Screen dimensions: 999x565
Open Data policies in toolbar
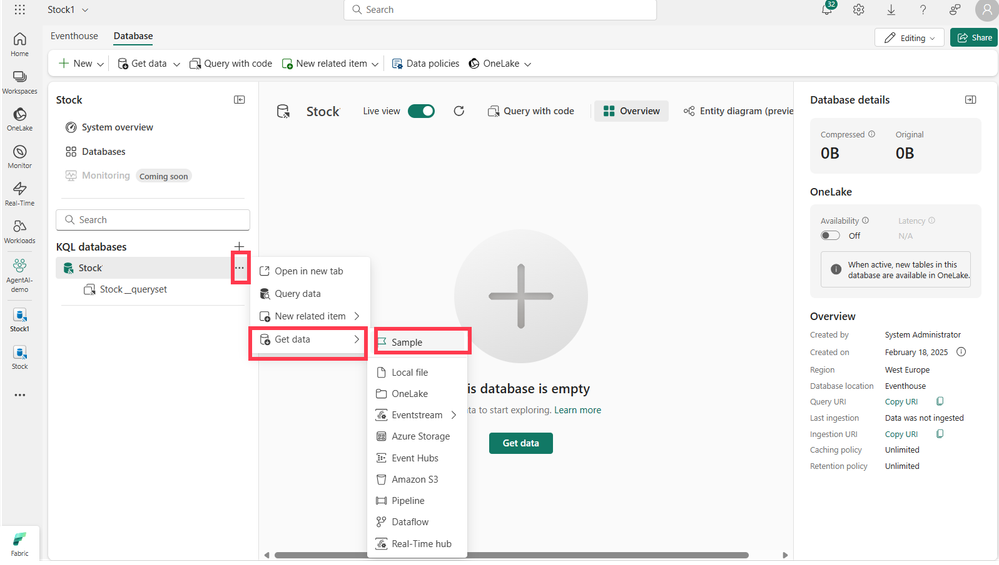point(425,64)
